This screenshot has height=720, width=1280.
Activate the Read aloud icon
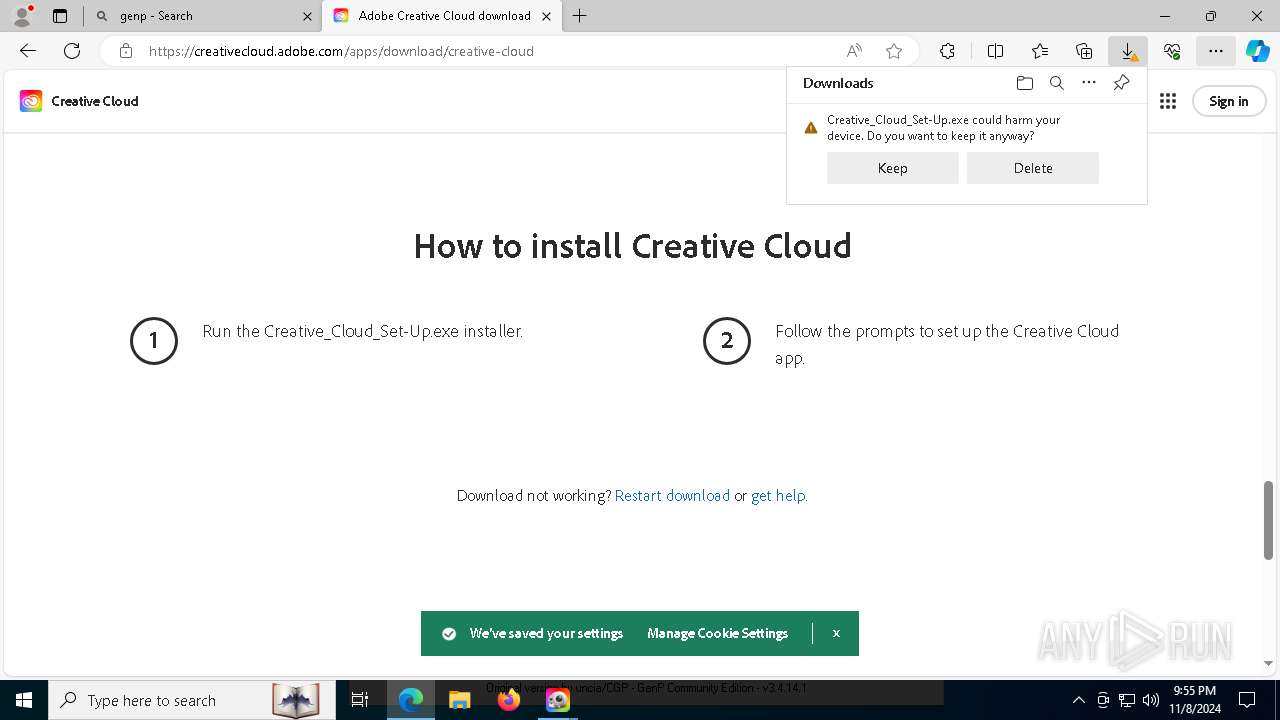click(x=854, y=51)
